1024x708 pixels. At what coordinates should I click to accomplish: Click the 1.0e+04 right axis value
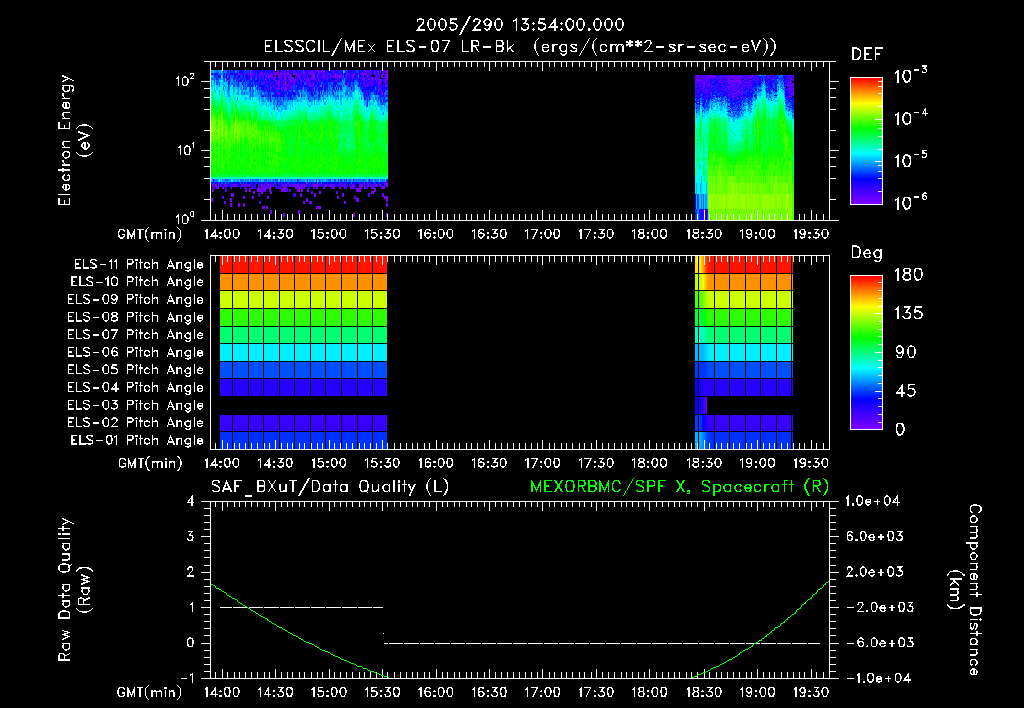pos(872,501)
